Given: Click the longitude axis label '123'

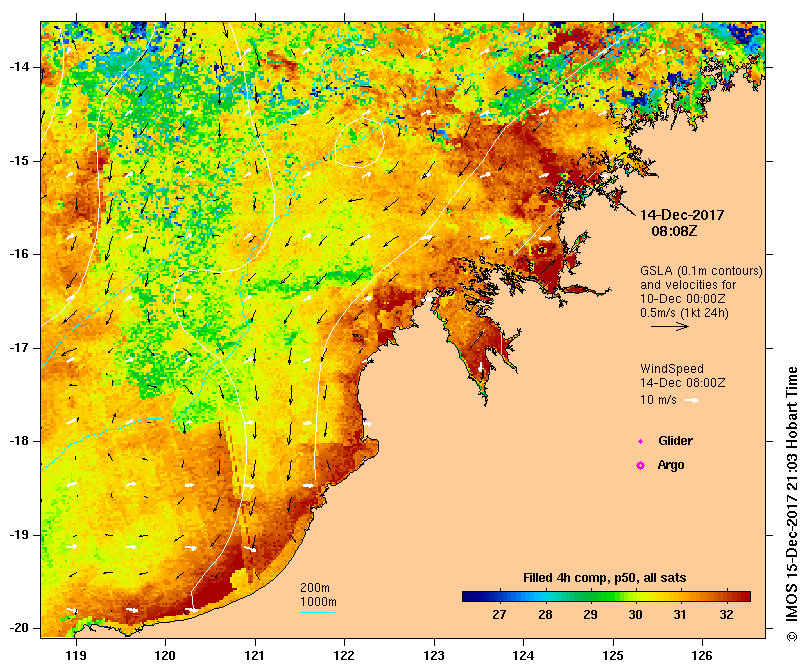Looking at the screenshot, I should 434,655.
